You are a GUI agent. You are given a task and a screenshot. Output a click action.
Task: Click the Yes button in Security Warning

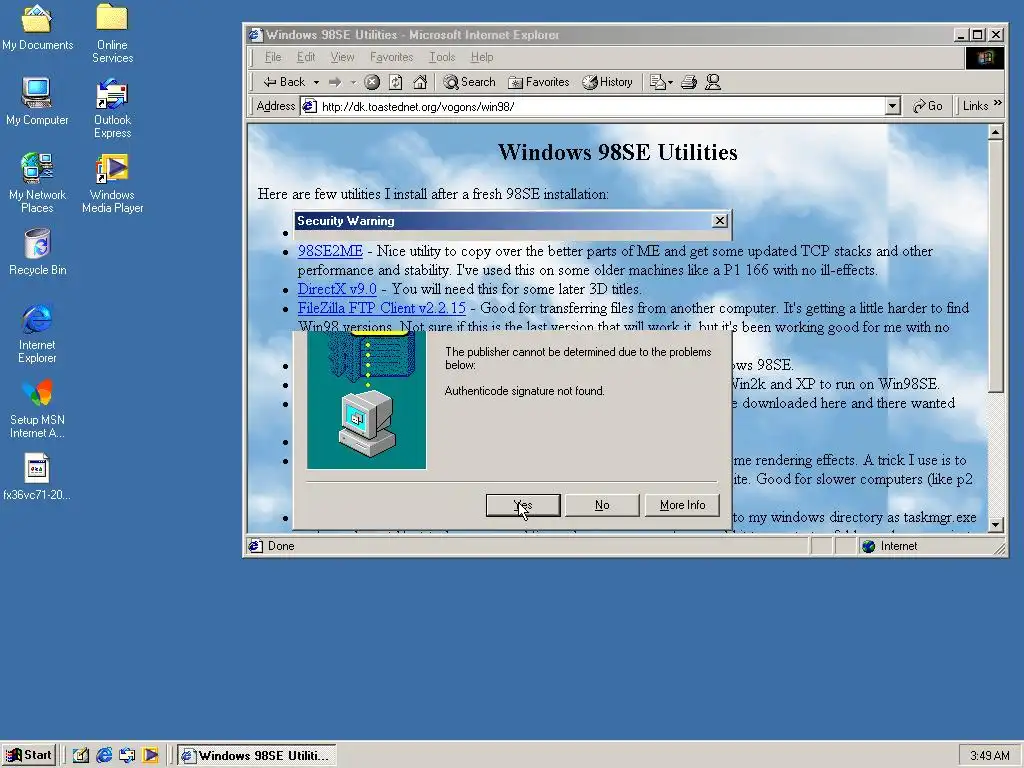(523, 505)
